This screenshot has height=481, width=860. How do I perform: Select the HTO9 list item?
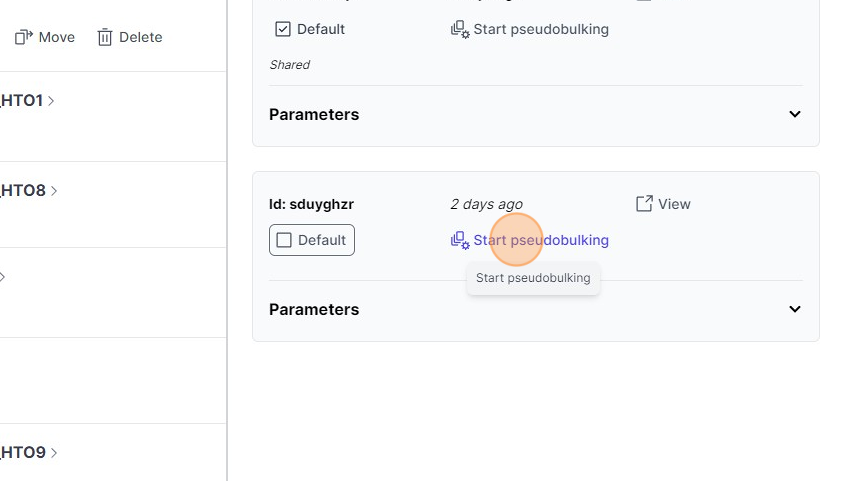[22, 452]
